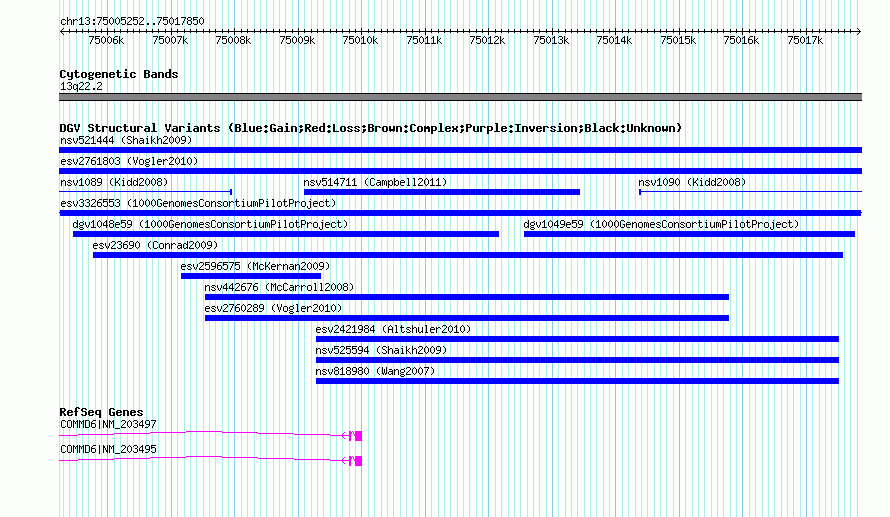Open the COMMD6|NM_203495 gene label
890x517 pixels.
[x=108, y=449]
